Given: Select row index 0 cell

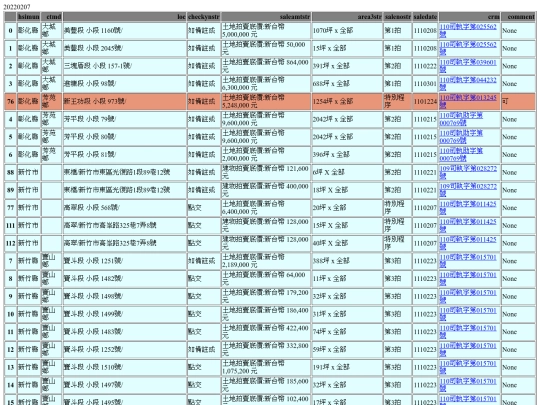Looking at the screenshot, I should pyautogui.click(x=10, y=30).
